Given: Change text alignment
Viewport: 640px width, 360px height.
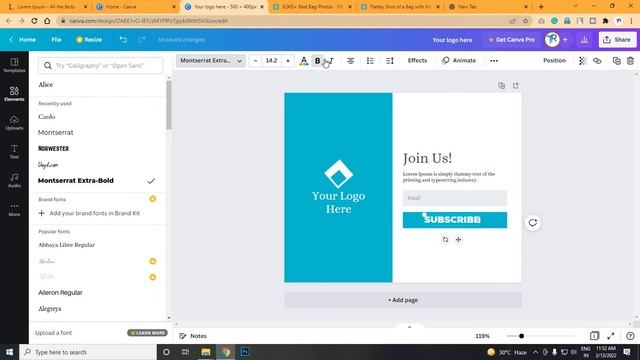Looking at the screenshot, I should [351, 61].
